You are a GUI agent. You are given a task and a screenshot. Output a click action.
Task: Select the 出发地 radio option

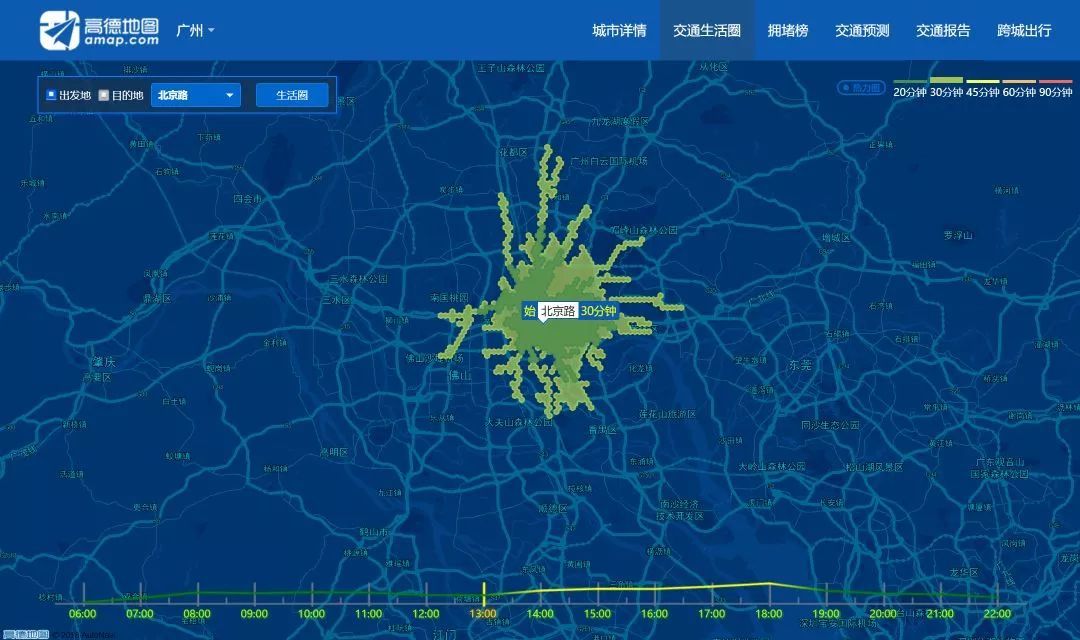point(52,95)
